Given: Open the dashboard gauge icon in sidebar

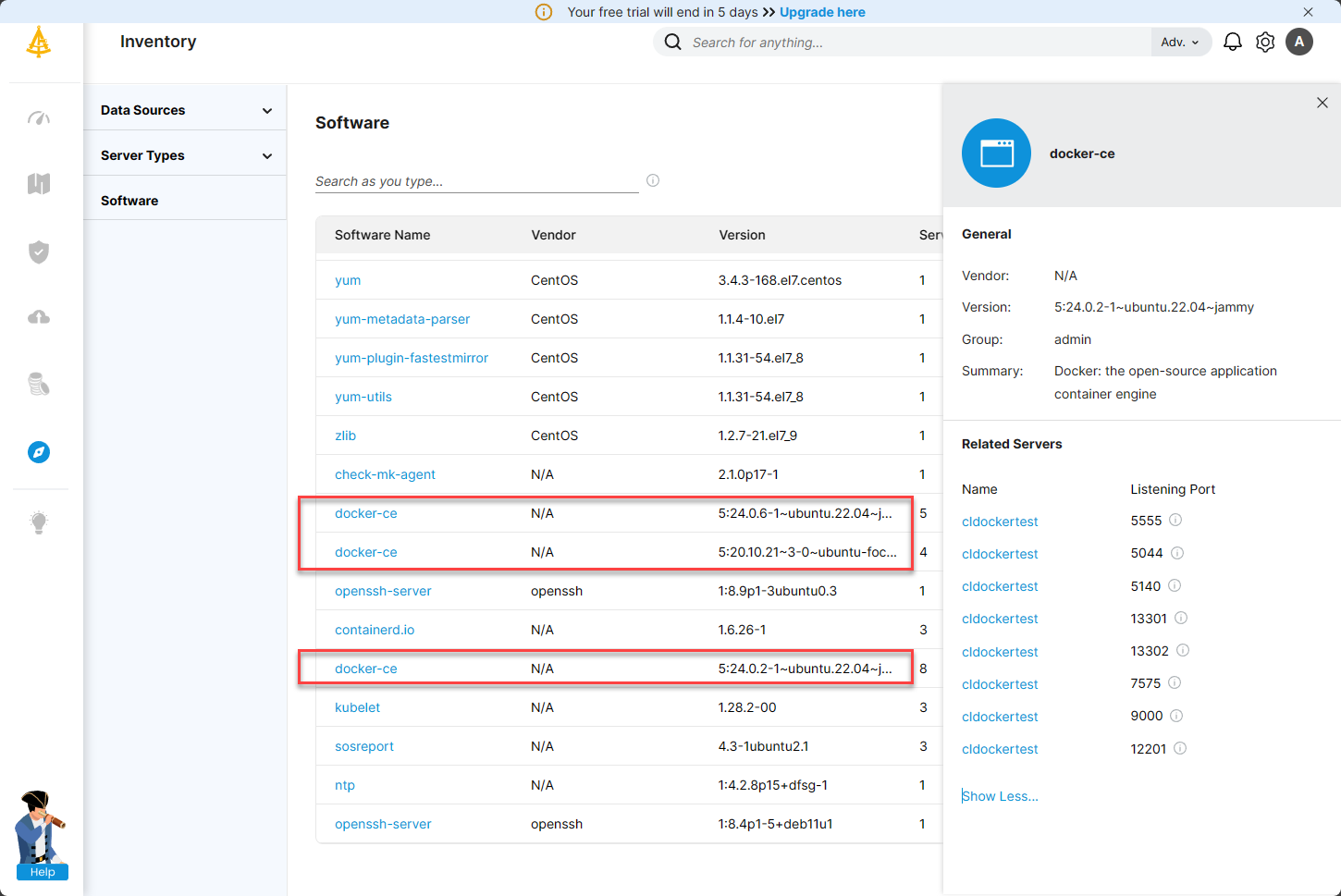Looking at the screenshot, I should (39, 118).
